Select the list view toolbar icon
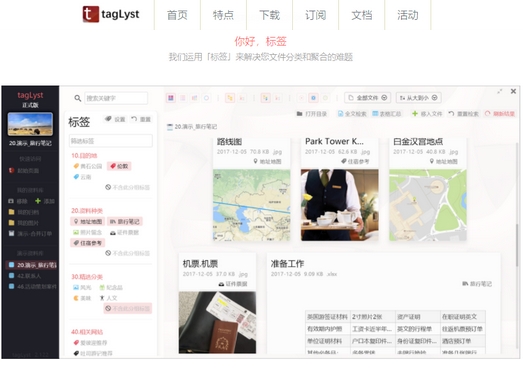 pos(183,98)
